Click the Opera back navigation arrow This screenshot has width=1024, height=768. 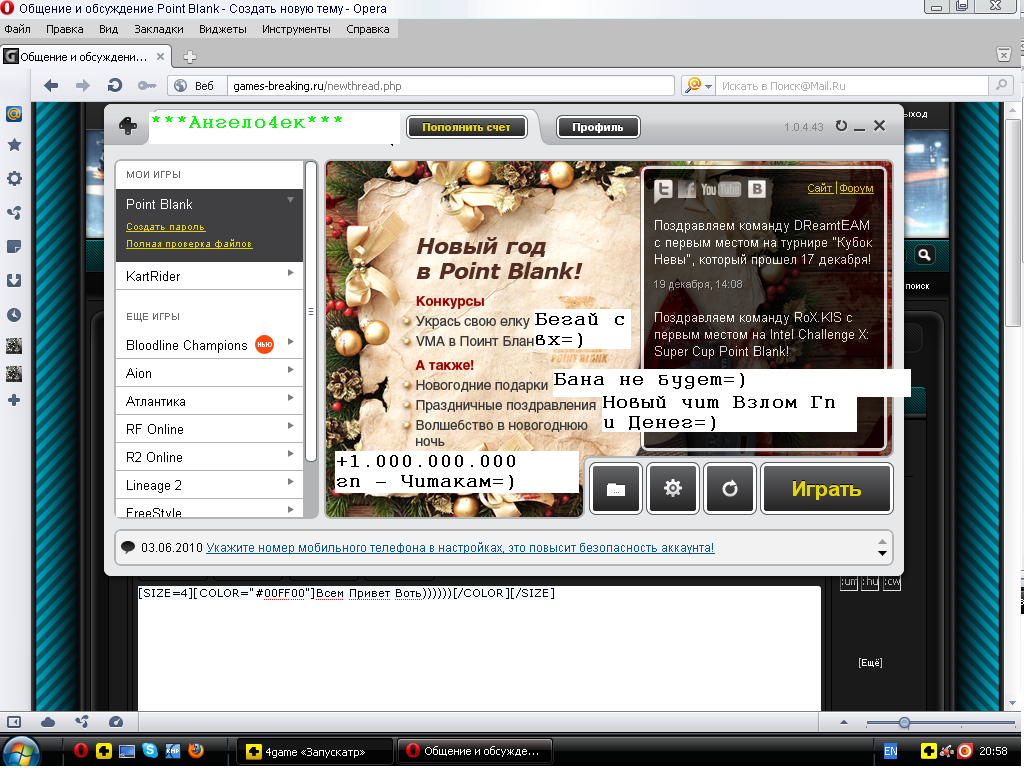(x=51, y=86)
